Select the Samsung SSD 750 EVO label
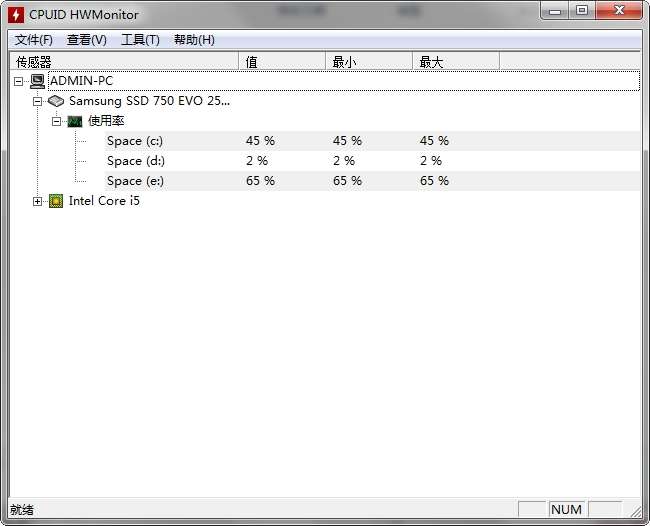 click(149, 101)
